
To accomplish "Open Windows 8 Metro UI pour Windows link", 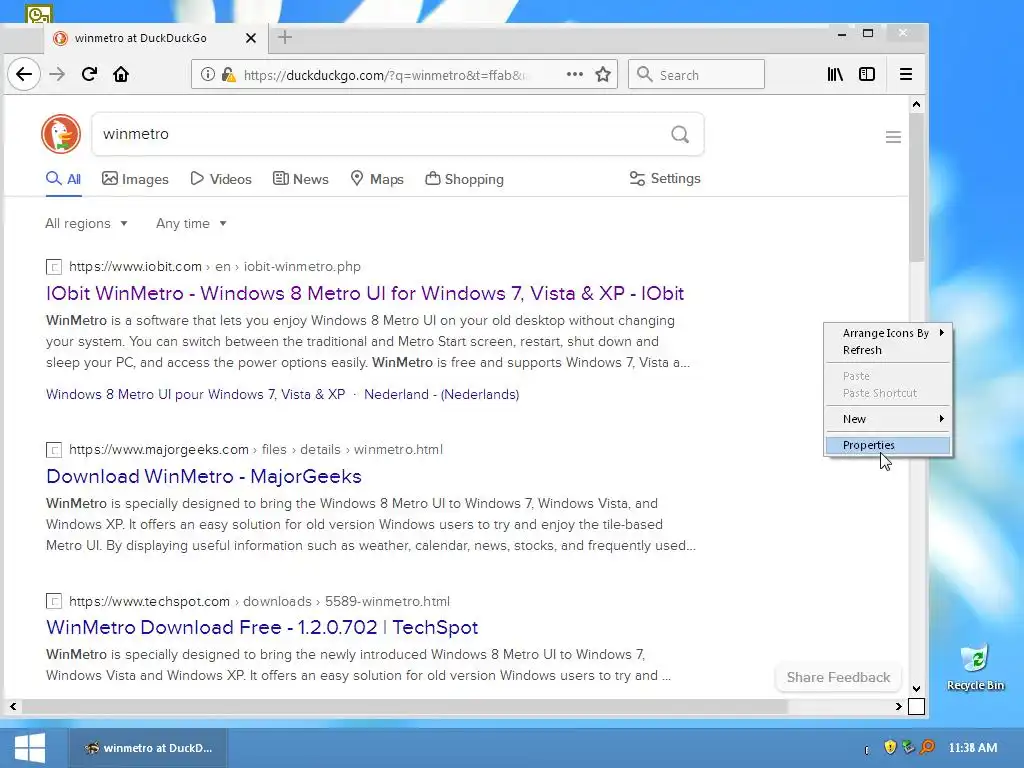I will (x=195, y=394).
